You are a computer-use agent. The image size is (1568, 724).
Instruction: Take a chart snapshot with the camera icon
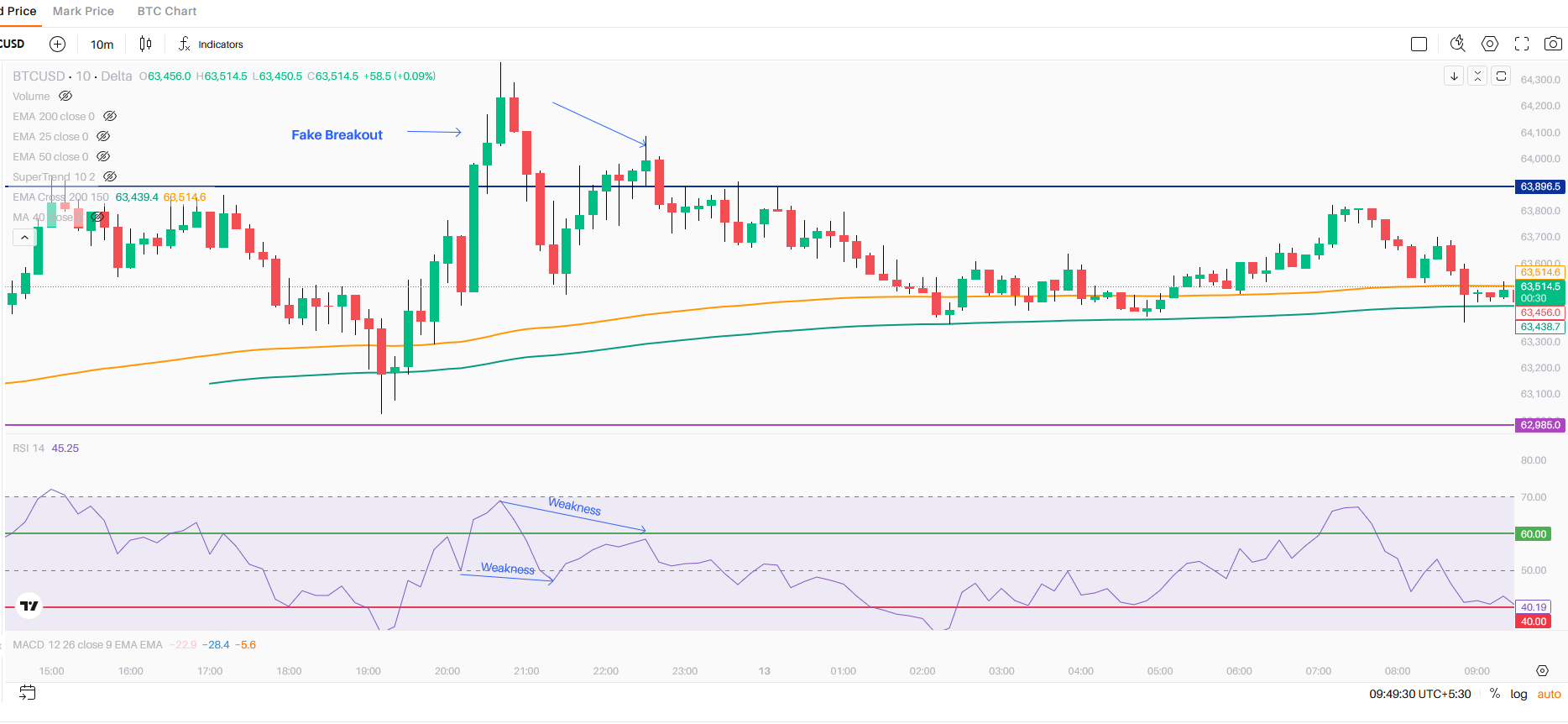(x=1554, y=44)
